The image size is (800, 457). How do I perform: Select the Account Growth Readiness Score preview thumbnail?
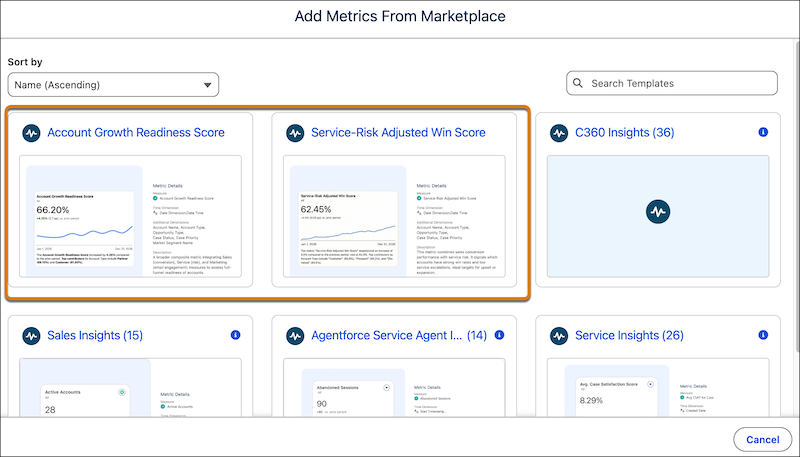130,216
